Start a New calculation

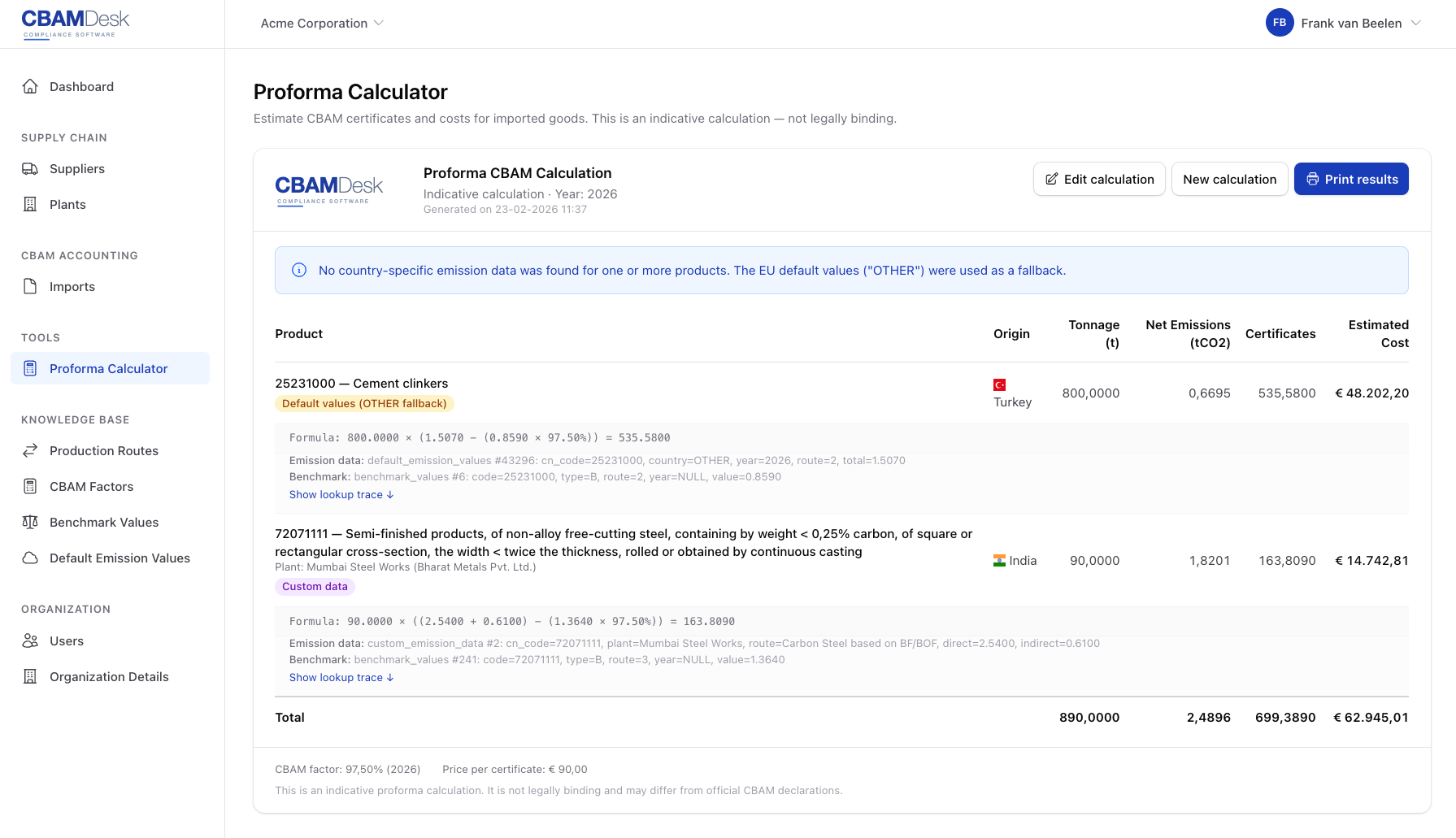pos(1229,180)
